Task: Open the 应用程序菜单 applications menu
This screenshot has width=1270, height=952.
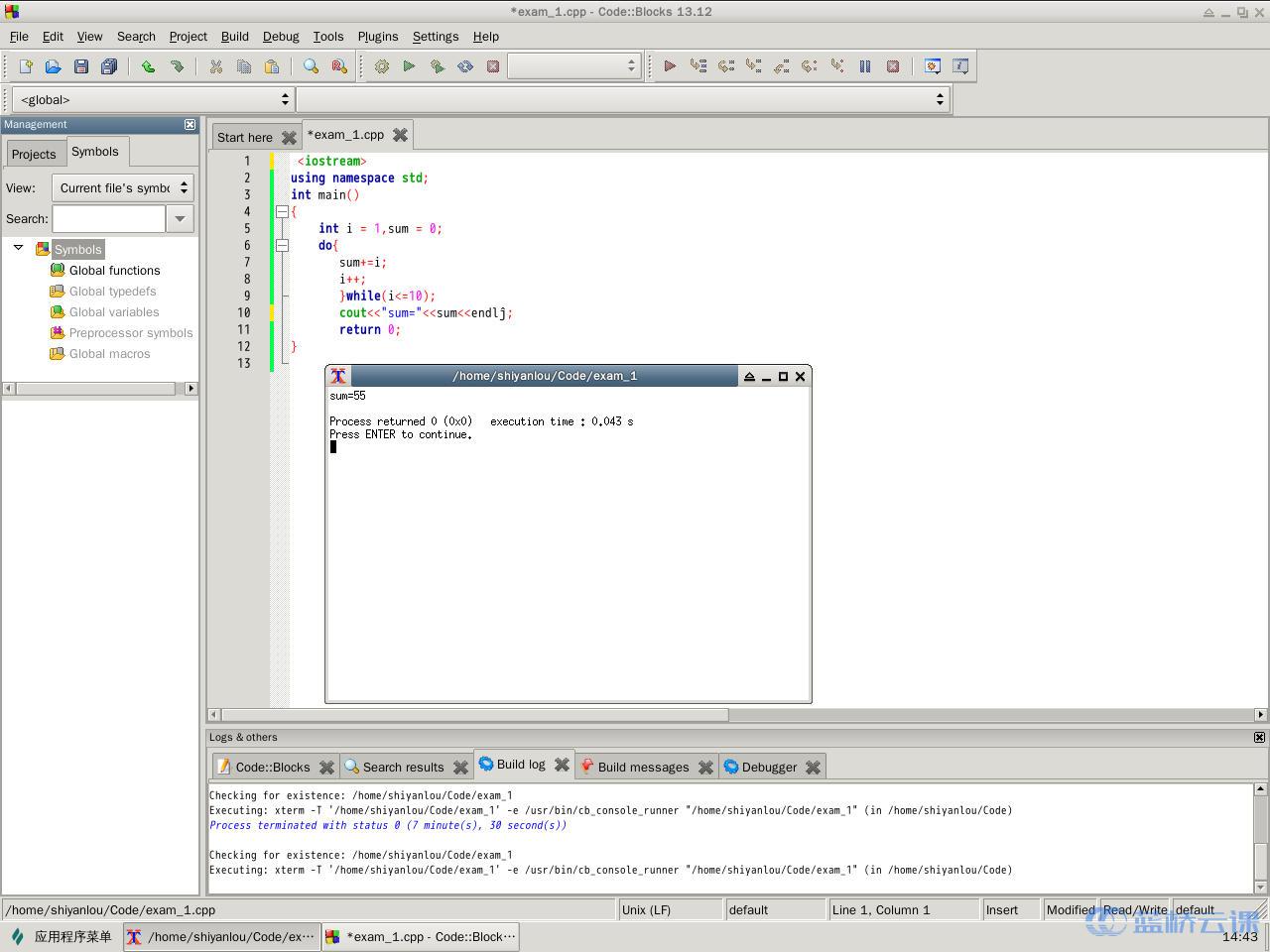Action: point(63,937)
